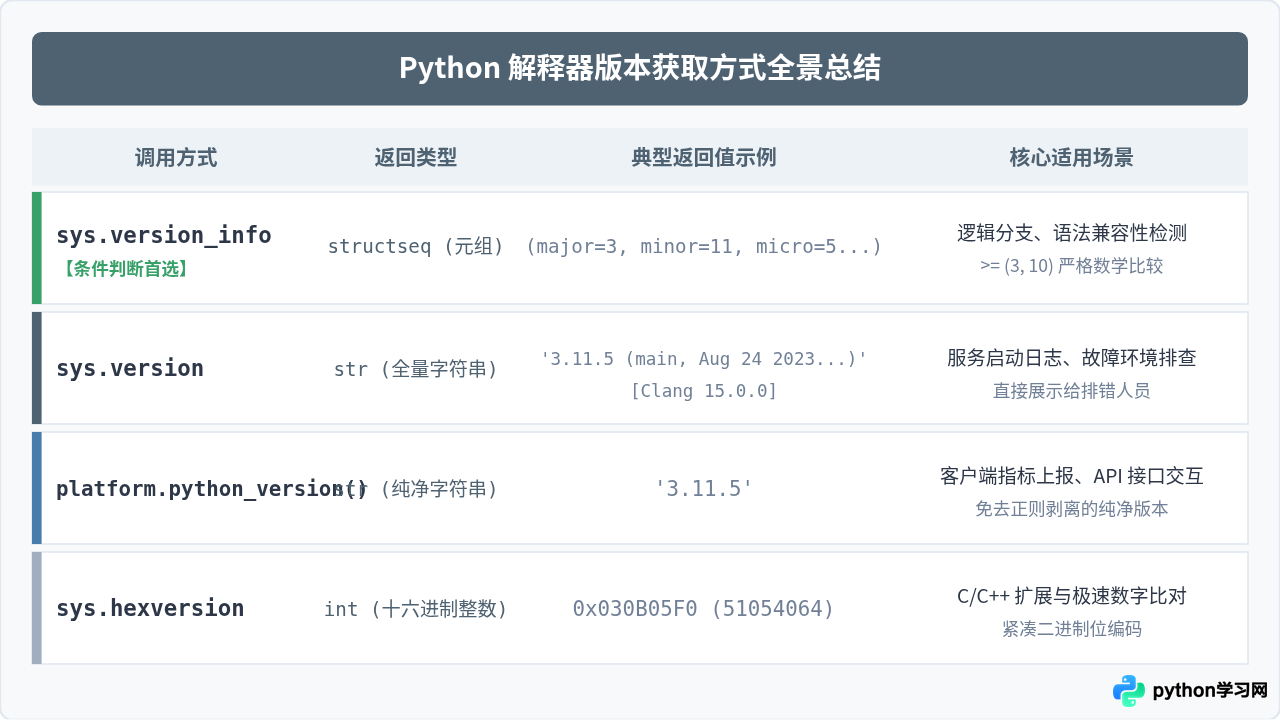Select the "sys.version" cell

pos(130,368)
